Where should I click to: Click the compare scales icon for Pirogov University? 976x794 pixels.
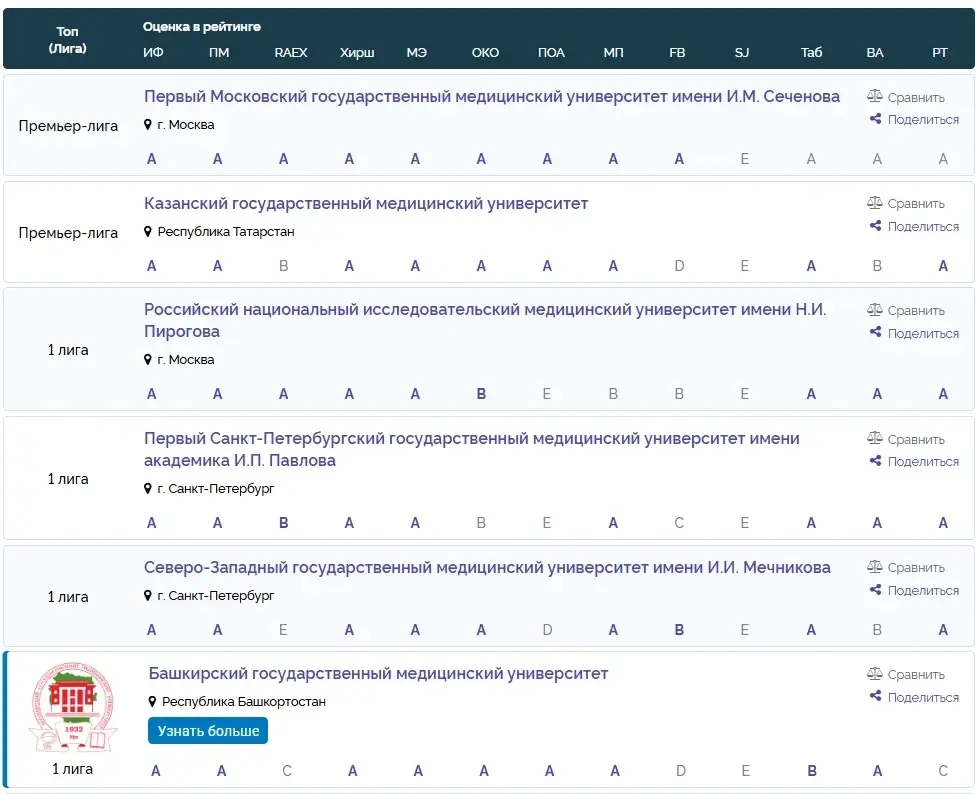(875, 310)
